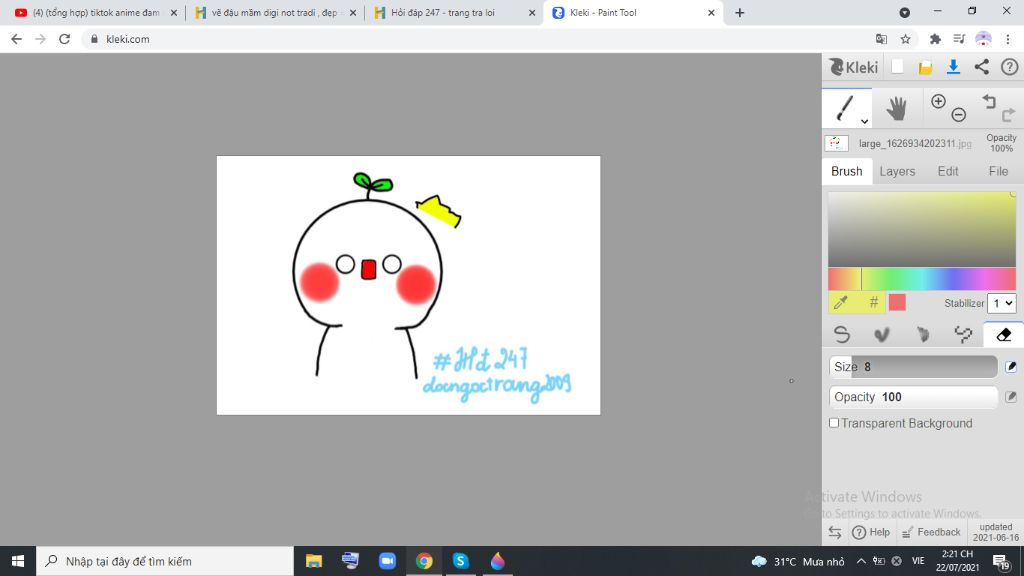Zoom out of the canvas
1024x576 pixels.
959,115
